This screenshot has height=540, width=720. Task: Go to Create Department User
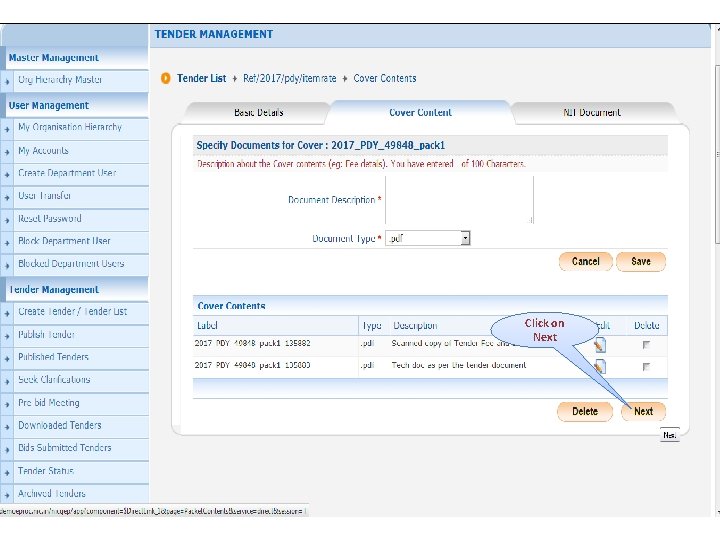click(x=67, y=173)
